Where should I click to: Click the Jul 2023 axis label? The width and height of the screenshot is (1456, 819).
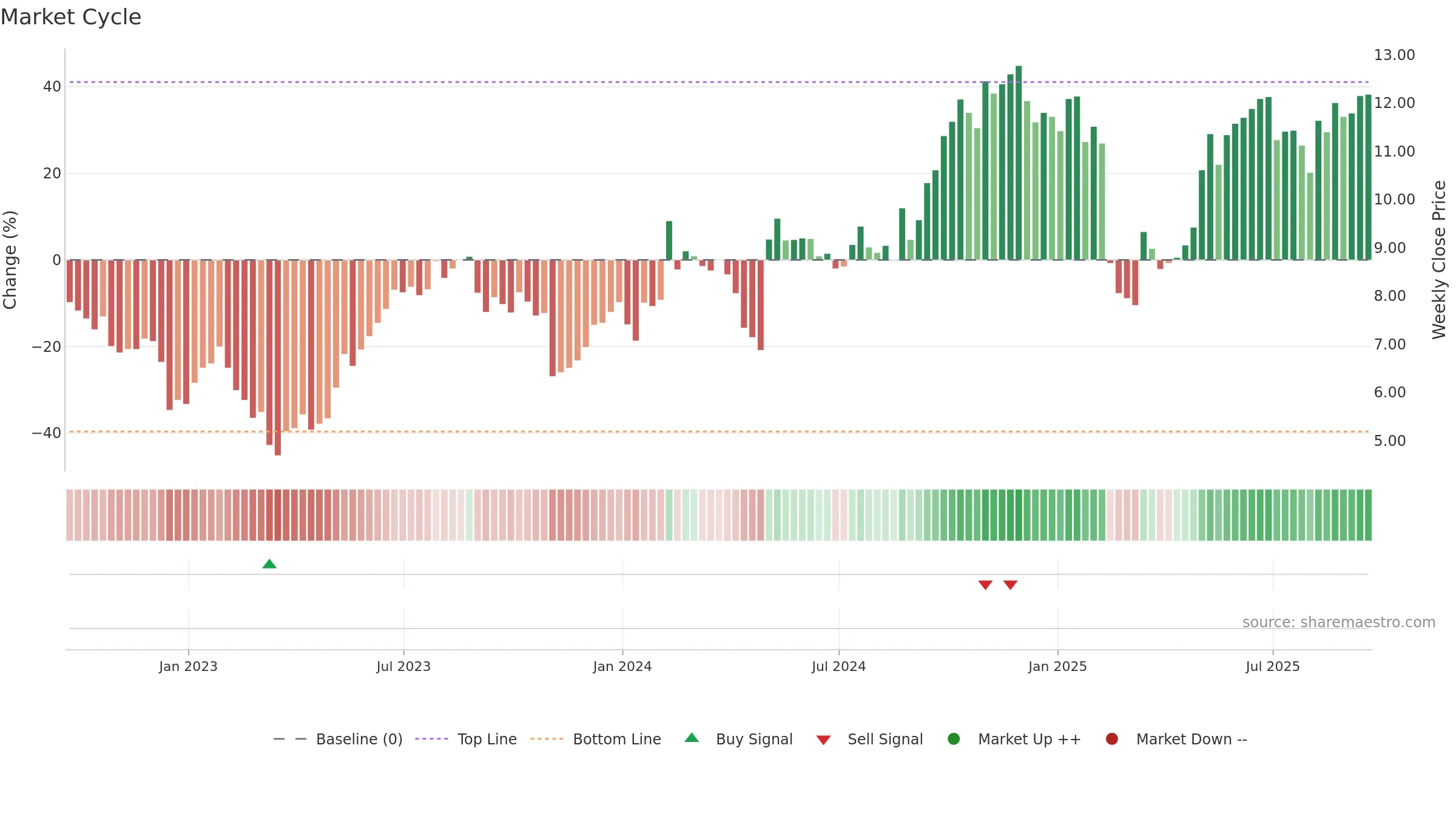(403, 666)
